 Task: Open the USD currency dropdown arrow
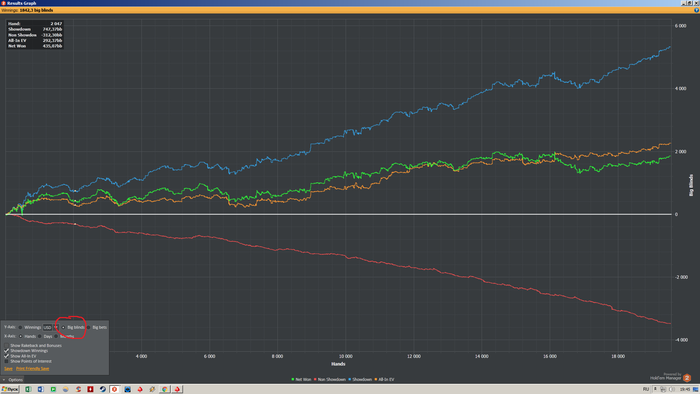pyautogui.click(x=56, y=327)
